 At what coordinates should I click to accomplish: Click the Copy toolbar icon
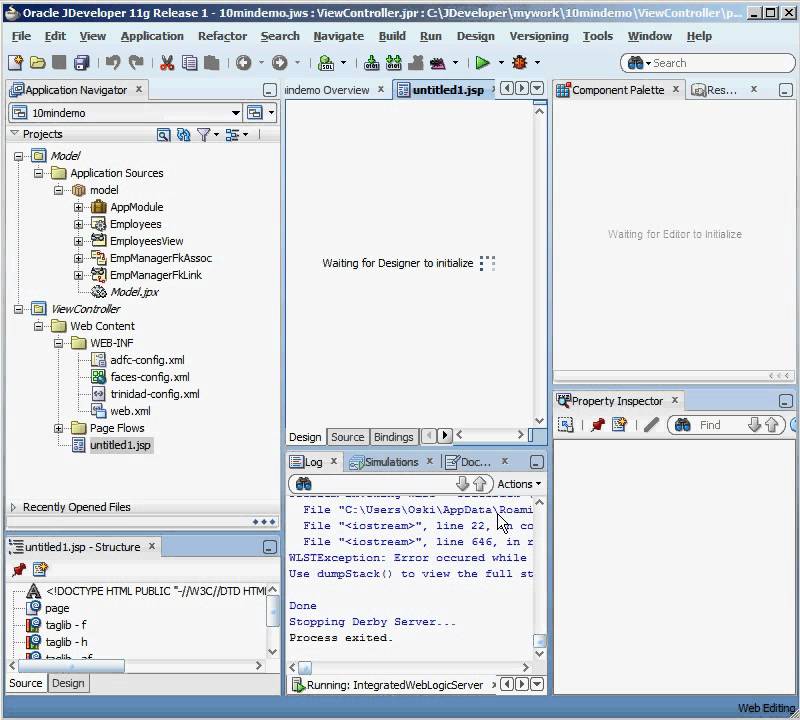[189, 63]
